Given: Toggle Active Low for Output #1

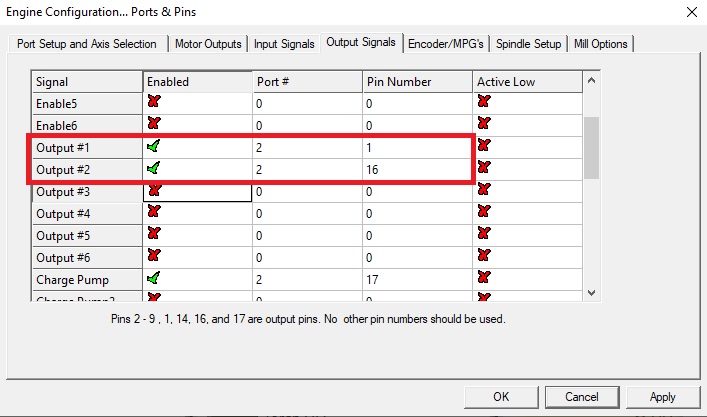Looking at the screenshot, I should click(484, 145).
